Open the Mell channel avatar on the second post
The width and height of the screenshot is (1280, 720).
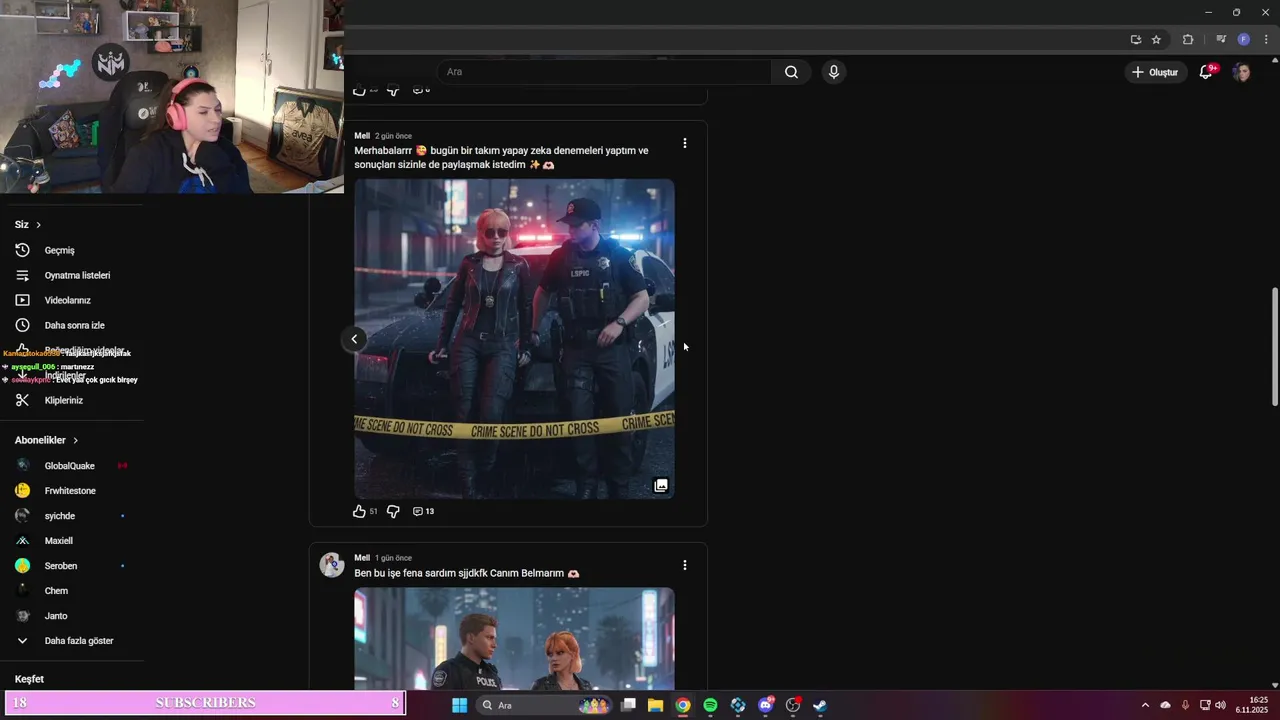pos(332,565)
